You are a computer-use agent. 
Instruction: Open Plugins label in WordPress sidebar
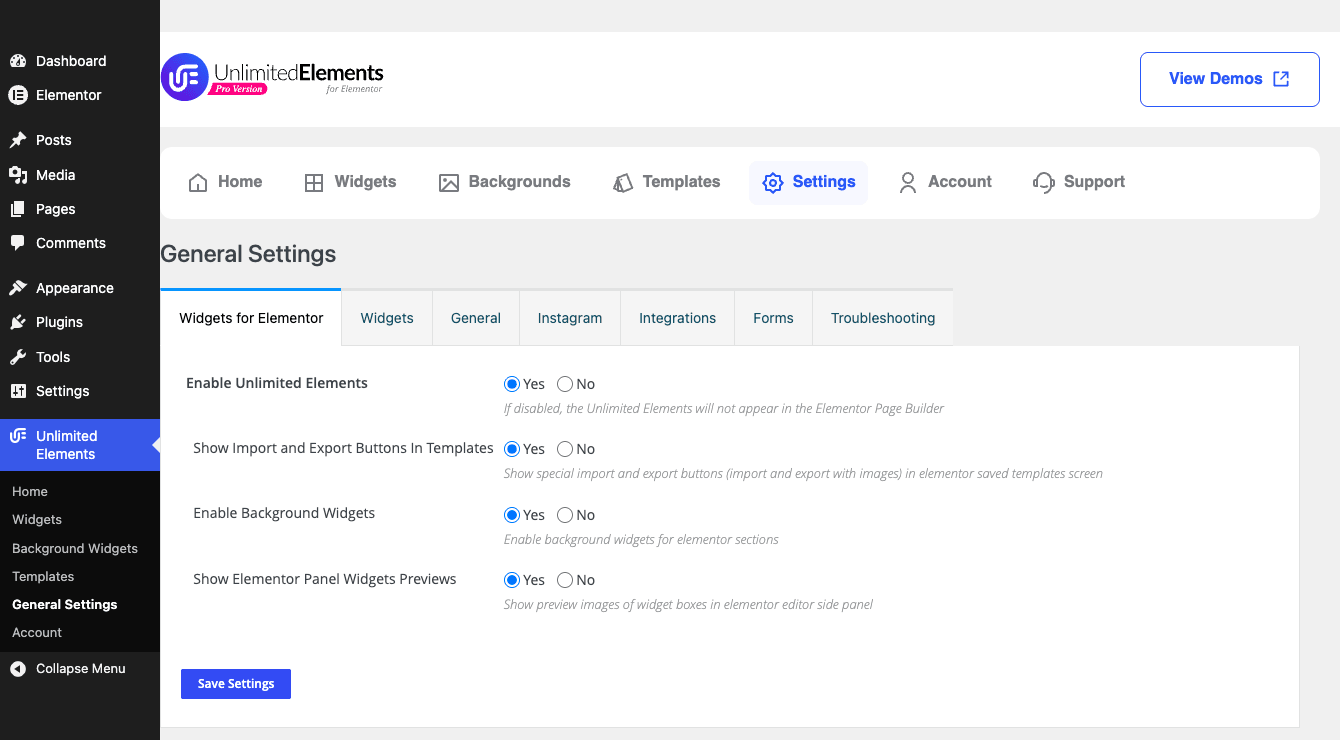point(59,322)
